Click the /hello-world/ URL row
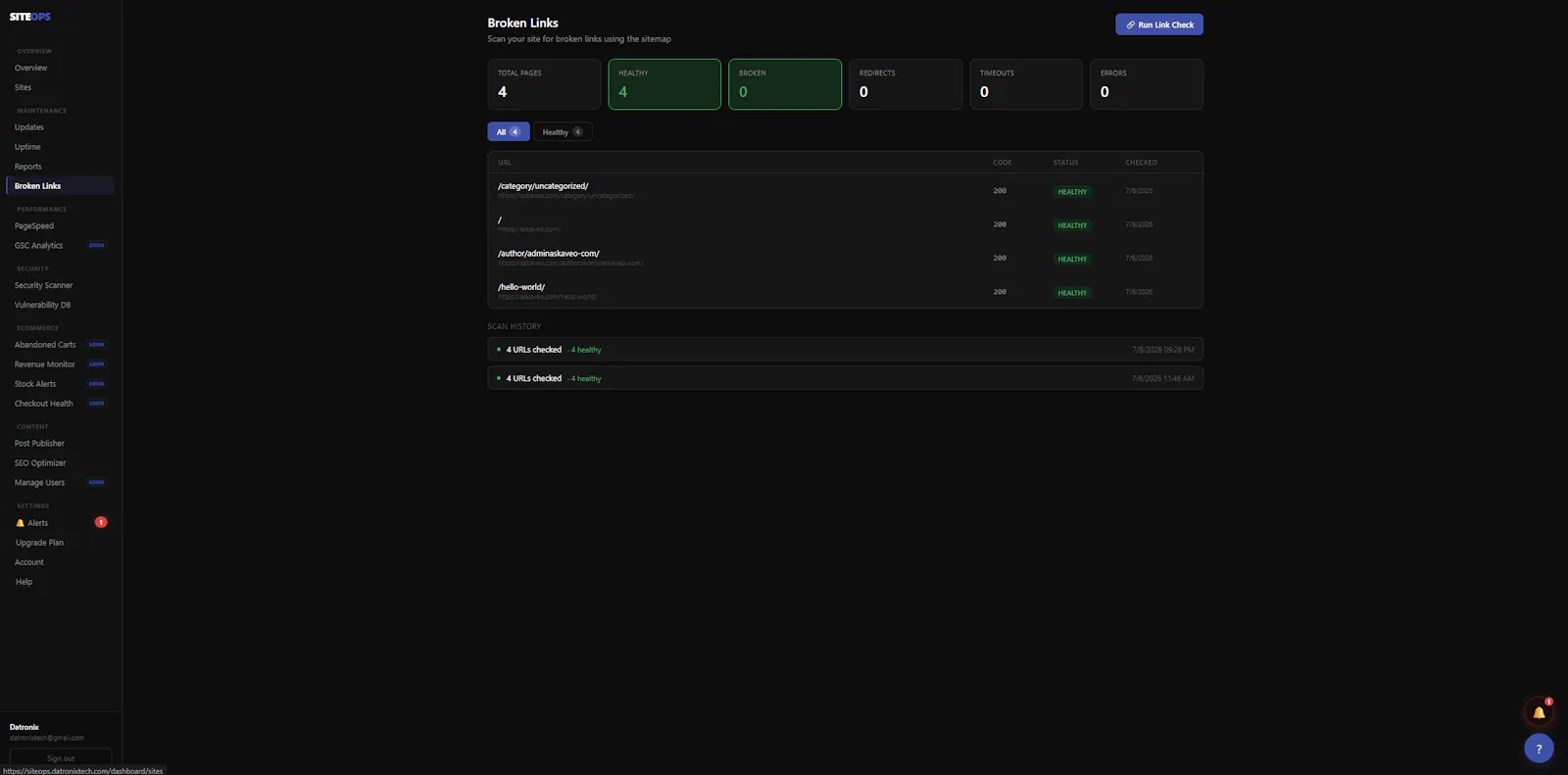This screenshot has height=775, width=1568. (845, 291)
